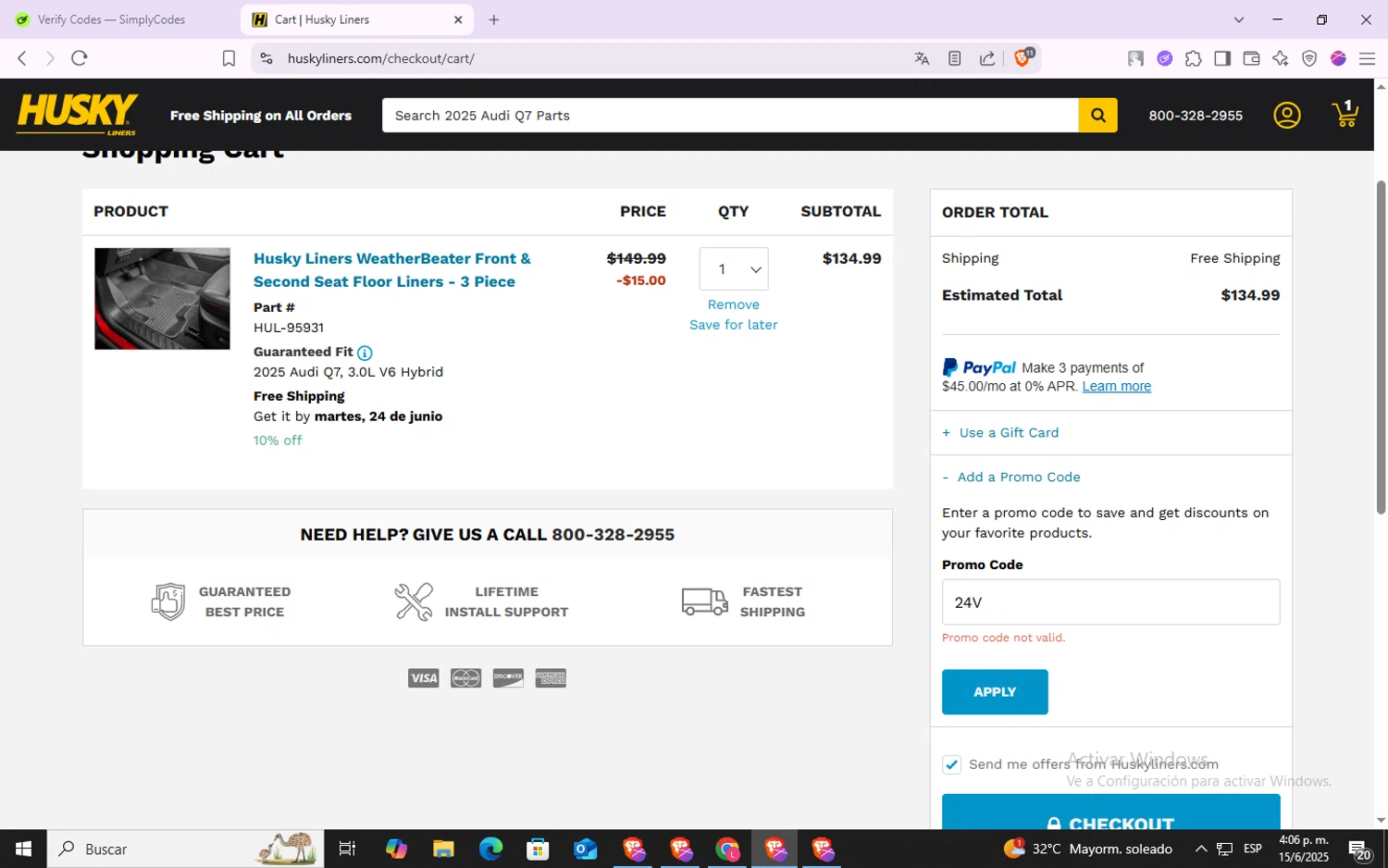
Task: Click the APPLY promo button
Action: [x=995, y=692]
